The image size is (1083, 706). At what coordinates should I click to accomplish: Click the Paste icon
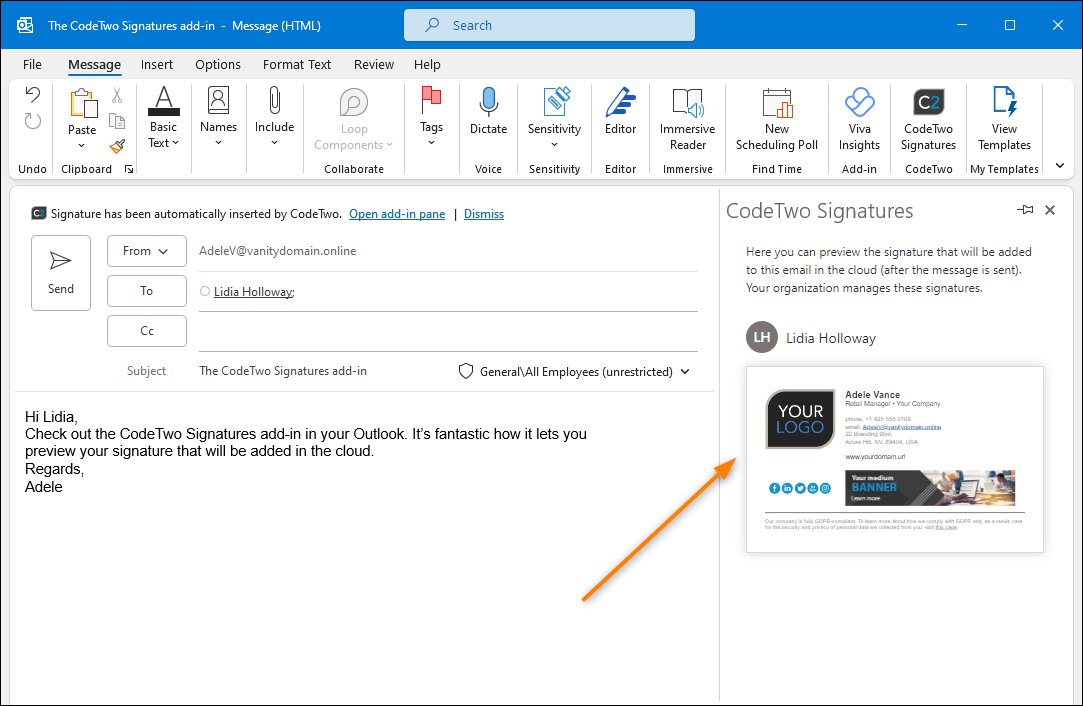pyautogui.click(x=83, y=105)
